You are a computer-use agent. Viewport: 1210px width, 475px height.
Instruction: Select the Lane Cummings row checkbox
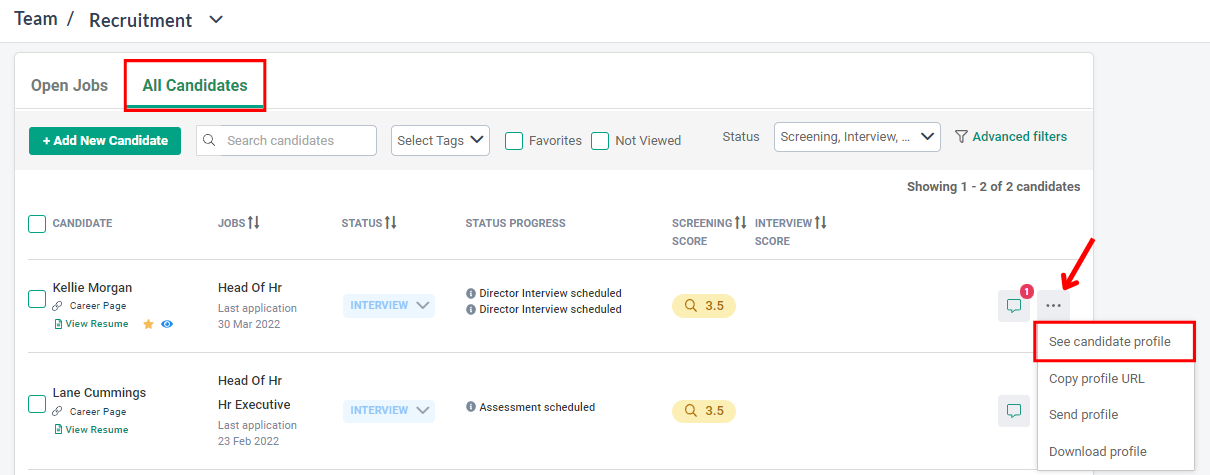pos(37,404)
